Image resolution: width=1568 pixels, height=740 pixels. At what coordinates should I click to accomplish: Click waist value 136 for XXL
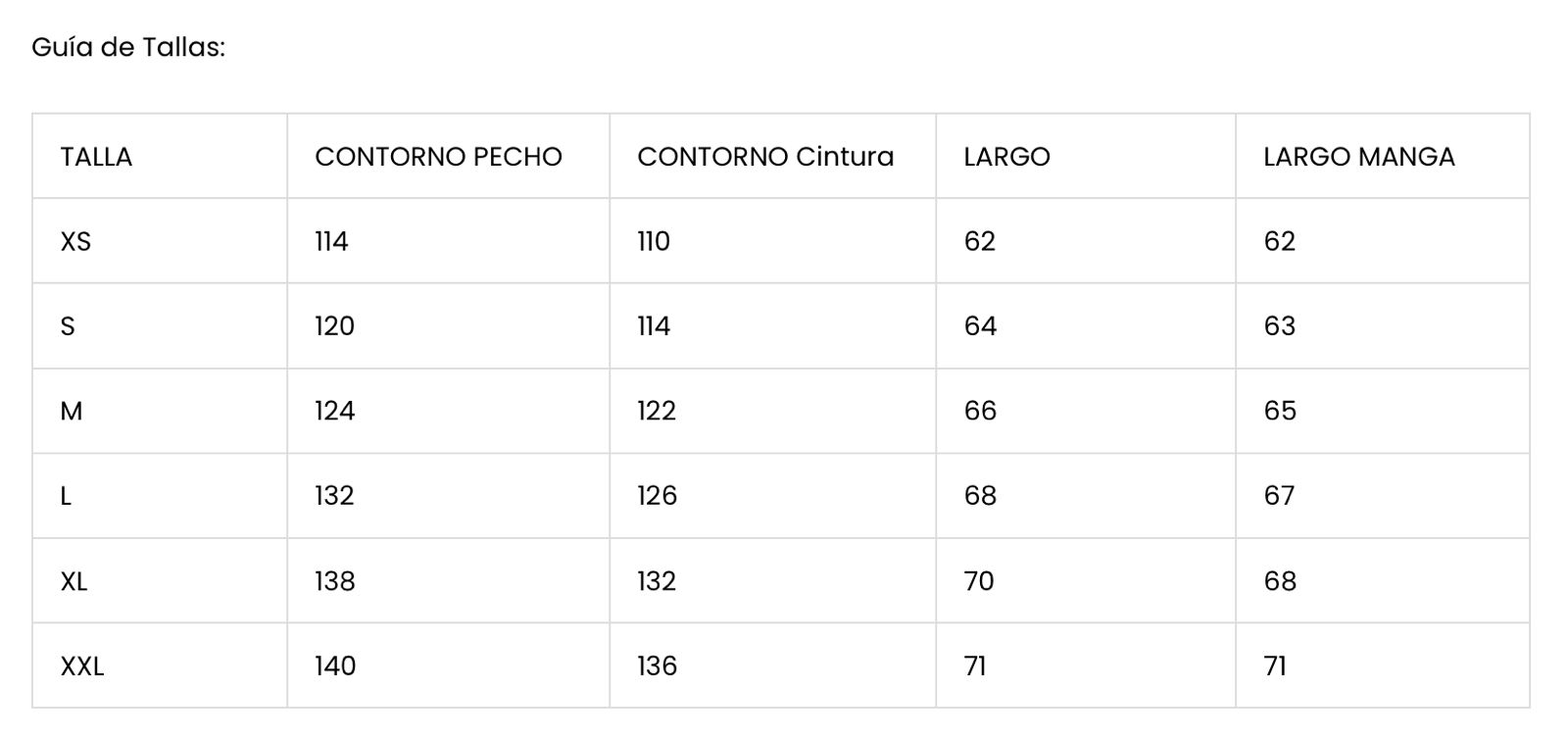(657, 666)
